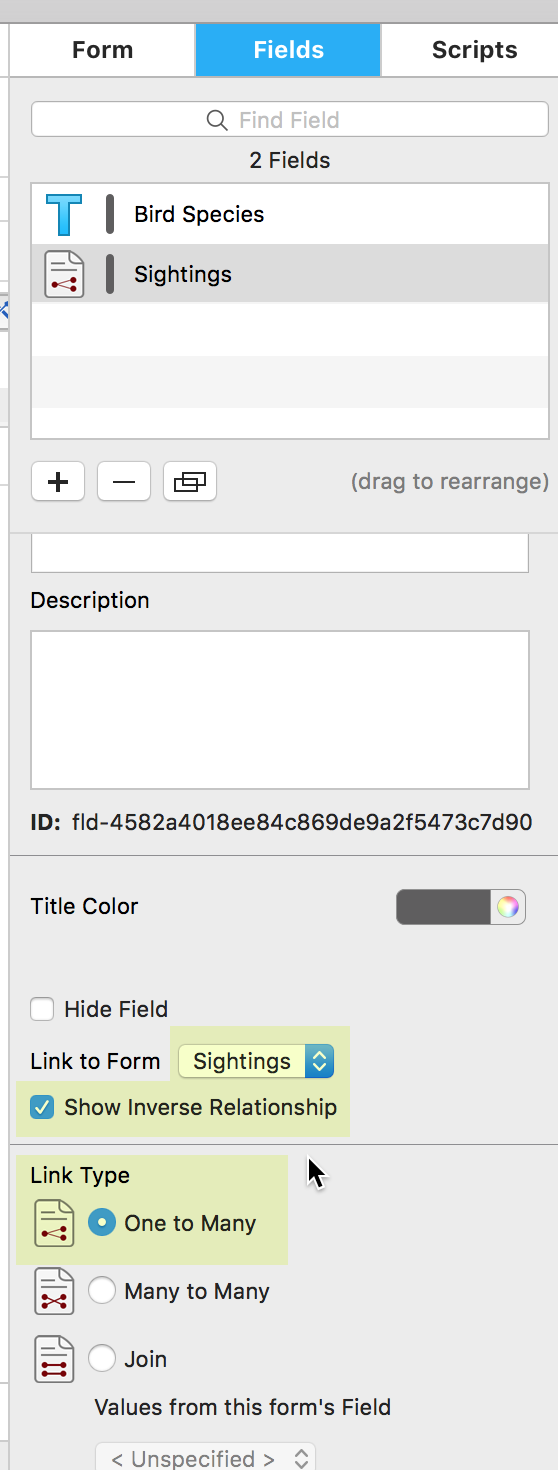Select the Join radio button
Screen dimensions: 558x1470
(x=102, y=1359)
